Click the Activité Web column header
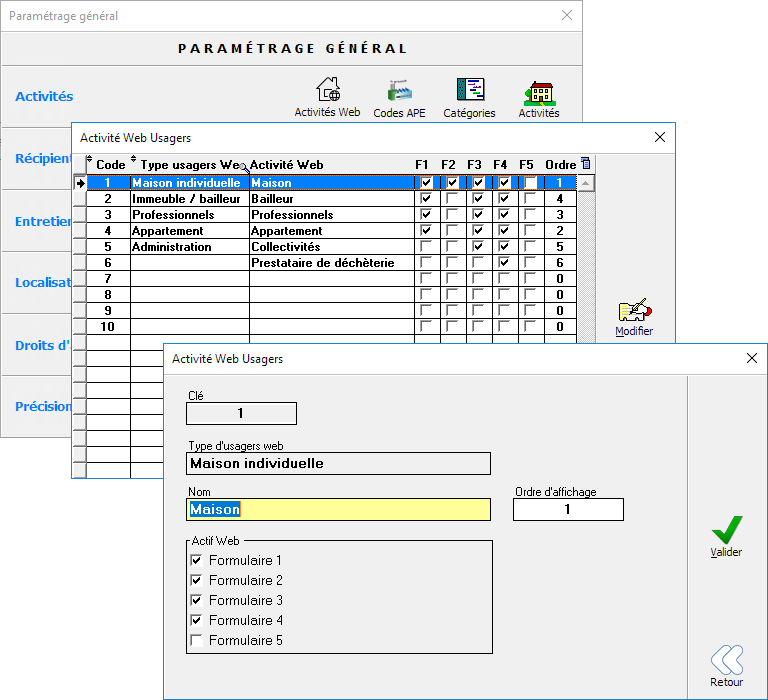The height and width of the screenshot is (700, 768). (x=287, y=165)
